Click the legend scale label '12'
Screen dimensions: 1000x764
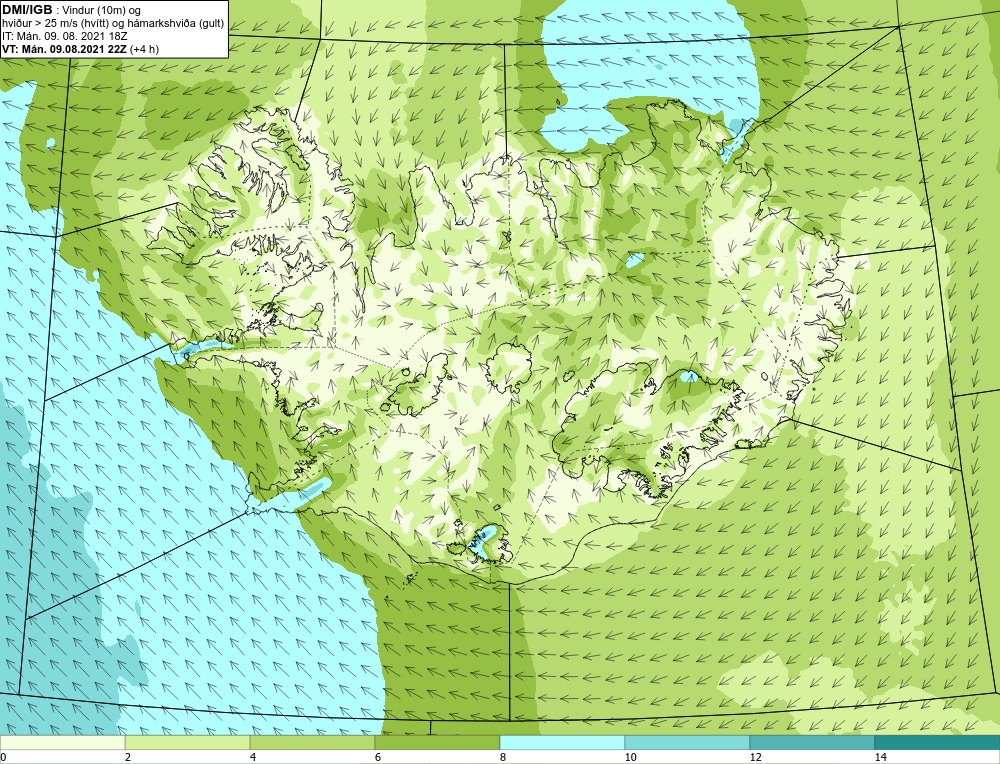point(756,757)
